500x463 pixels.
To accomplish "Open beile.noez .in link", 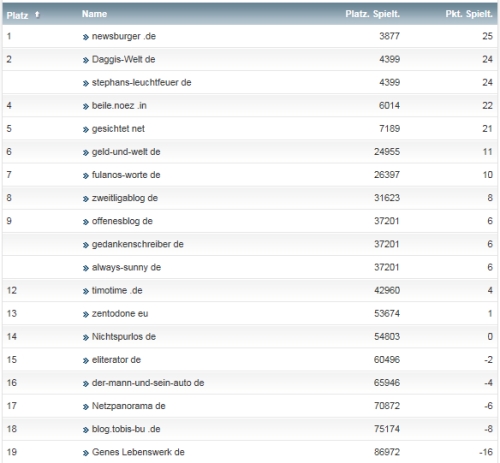I will point(119,106).
